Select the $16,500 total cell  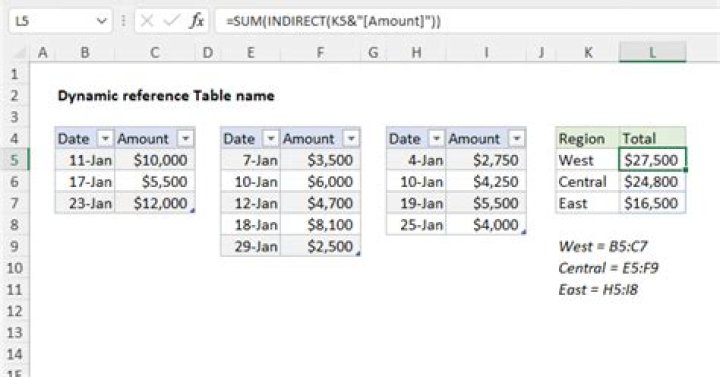point(652,203)
